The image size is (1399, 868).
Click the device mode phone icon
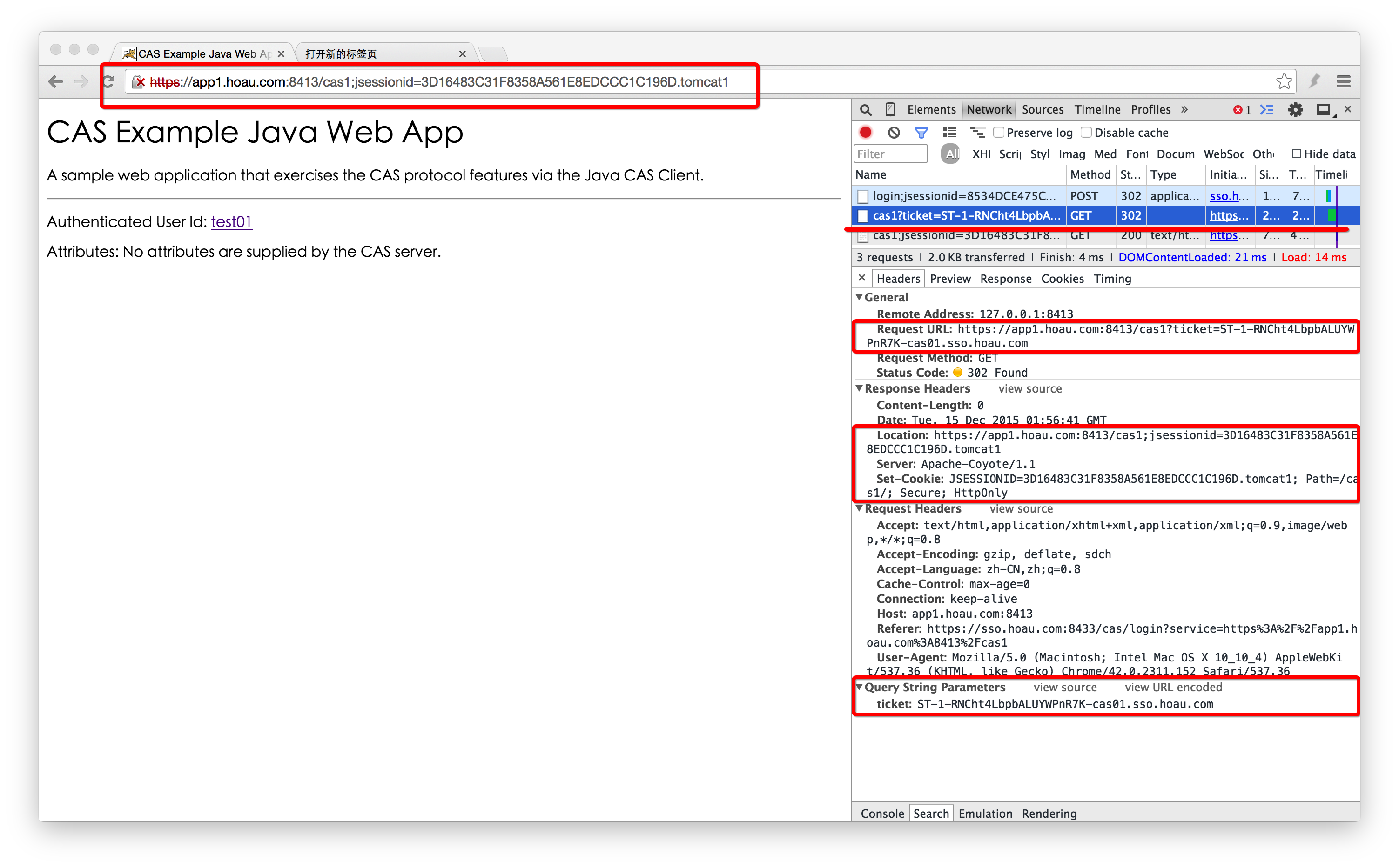[x=890, y=109]
